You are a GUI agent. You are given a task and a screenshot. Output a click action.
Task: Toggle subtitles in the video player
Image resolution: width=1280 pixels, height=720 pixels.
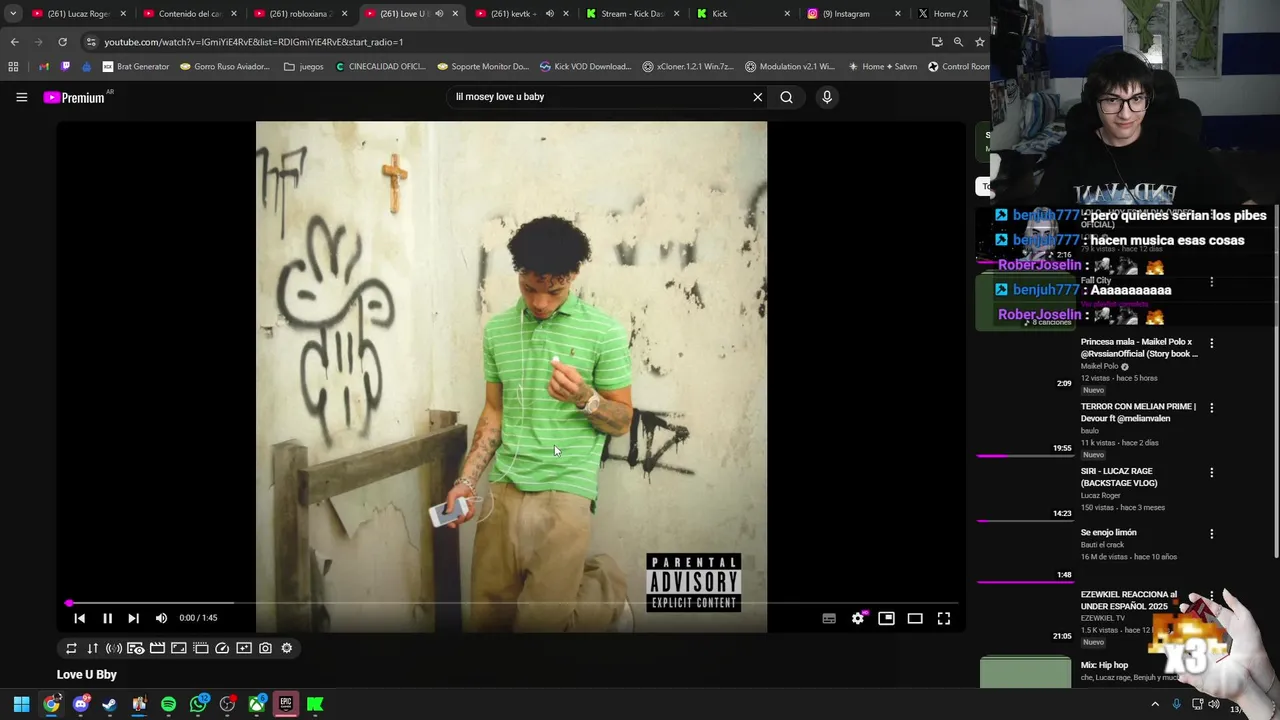pyautogui.click(x=829, y=618)
